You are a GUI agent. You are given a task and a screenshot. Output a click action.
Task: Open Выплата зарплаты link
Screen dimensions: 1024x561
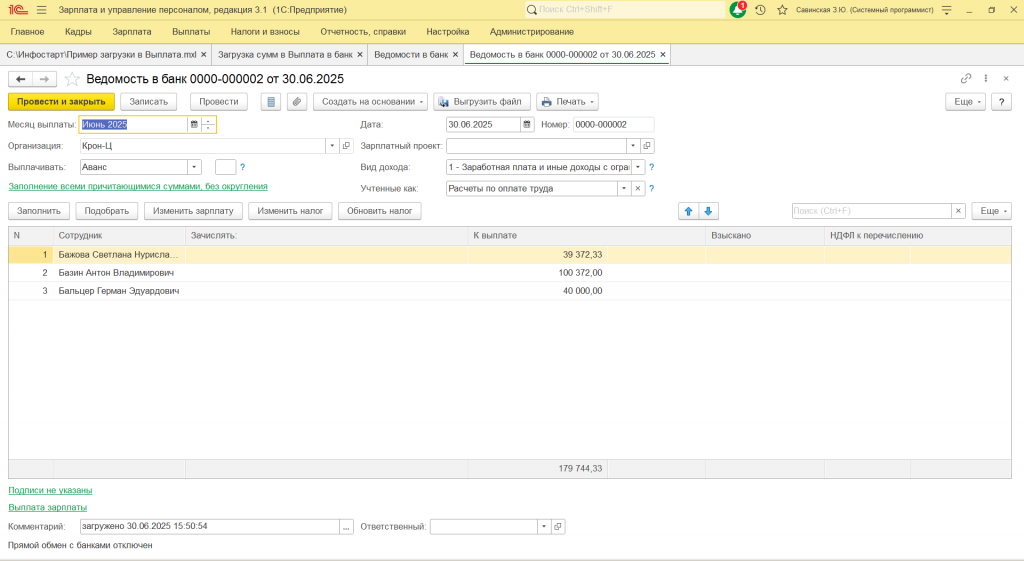[48, 507]
